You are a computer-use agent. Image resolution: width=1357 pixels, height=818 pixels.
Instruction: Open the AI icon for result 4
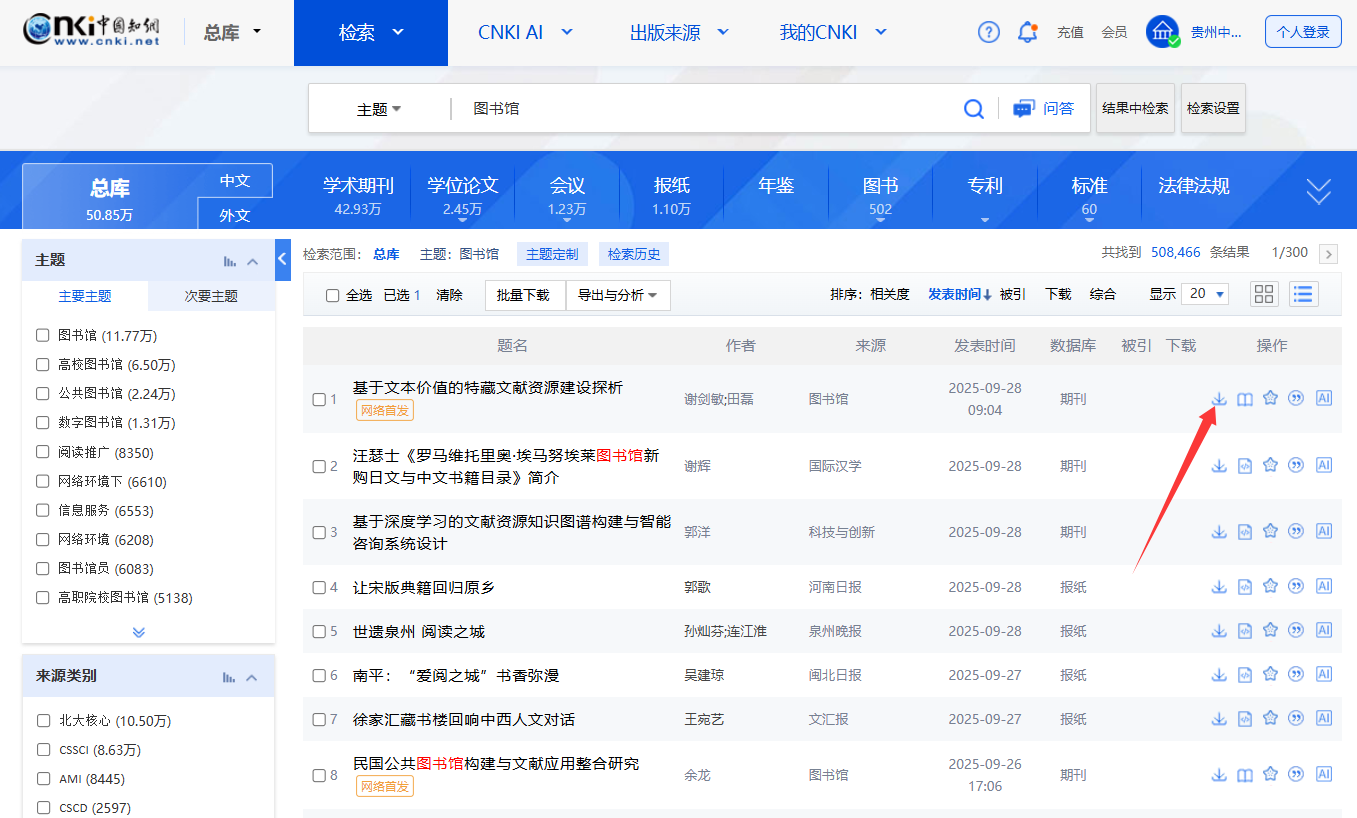pyautogui.click(x=1324, y=586)
